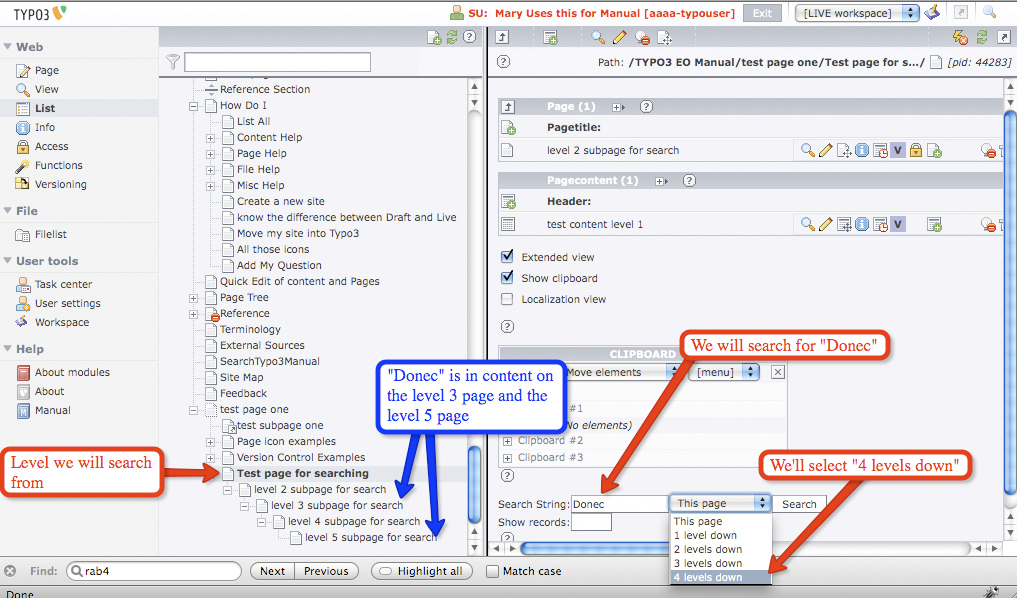Click the pencil edit icon in top toolbar

[620, 38]
